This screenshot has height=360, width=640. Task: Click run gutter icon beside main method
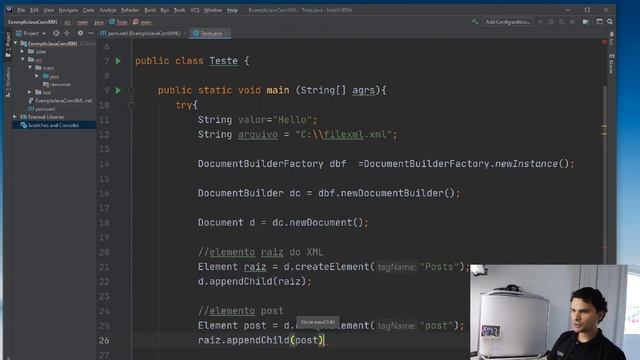tap(118, 90)
